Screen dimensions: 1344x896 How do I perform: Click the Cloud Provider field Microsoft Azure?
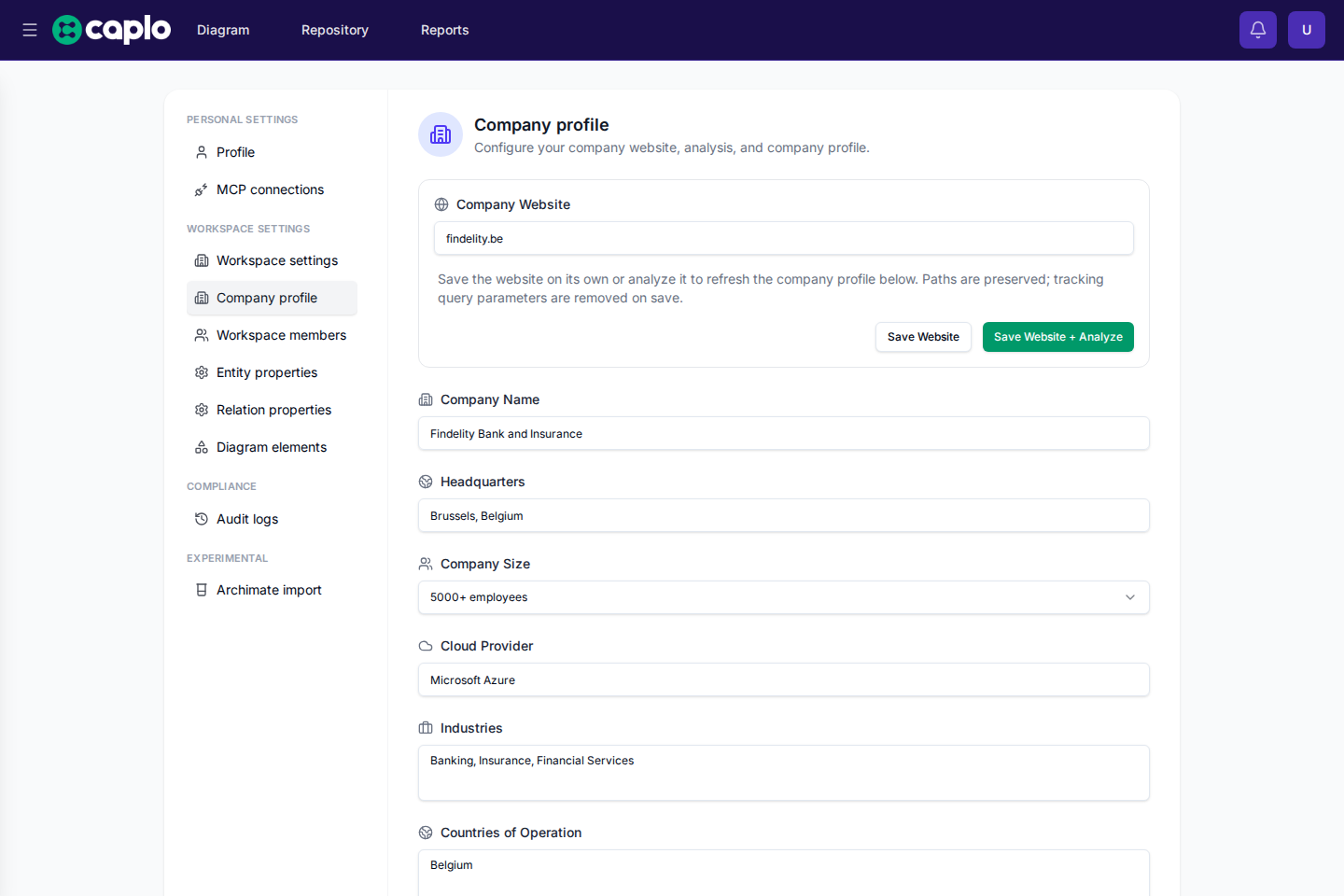[x=784, y=679]
